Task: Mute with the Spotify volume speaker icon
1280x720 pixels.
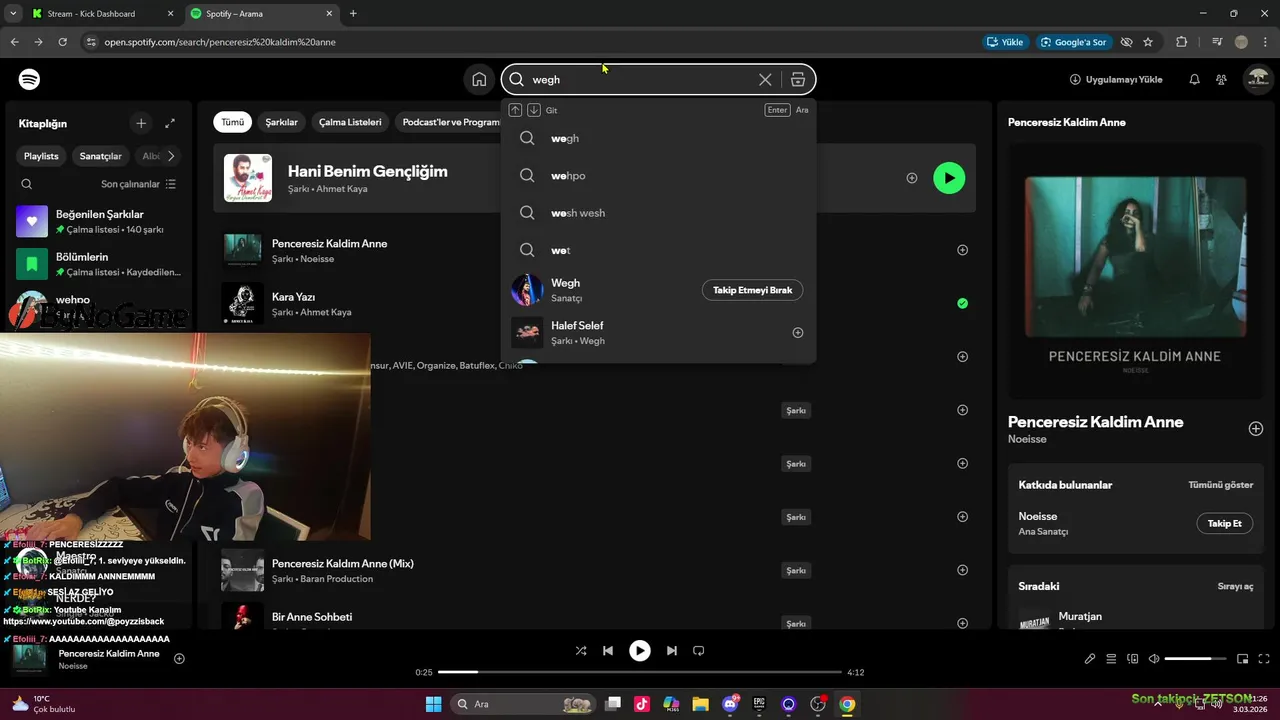Action: point(1154,659)
